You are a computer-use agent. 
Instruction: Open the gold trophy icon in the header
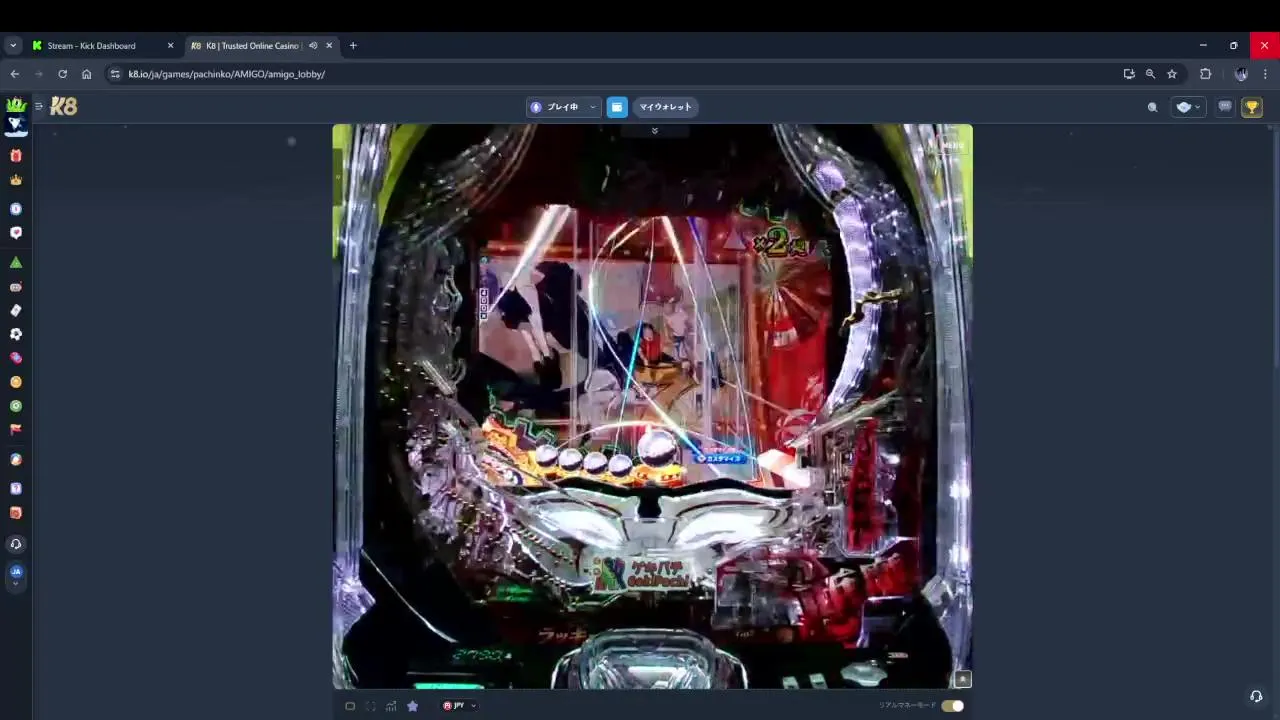1252,107
